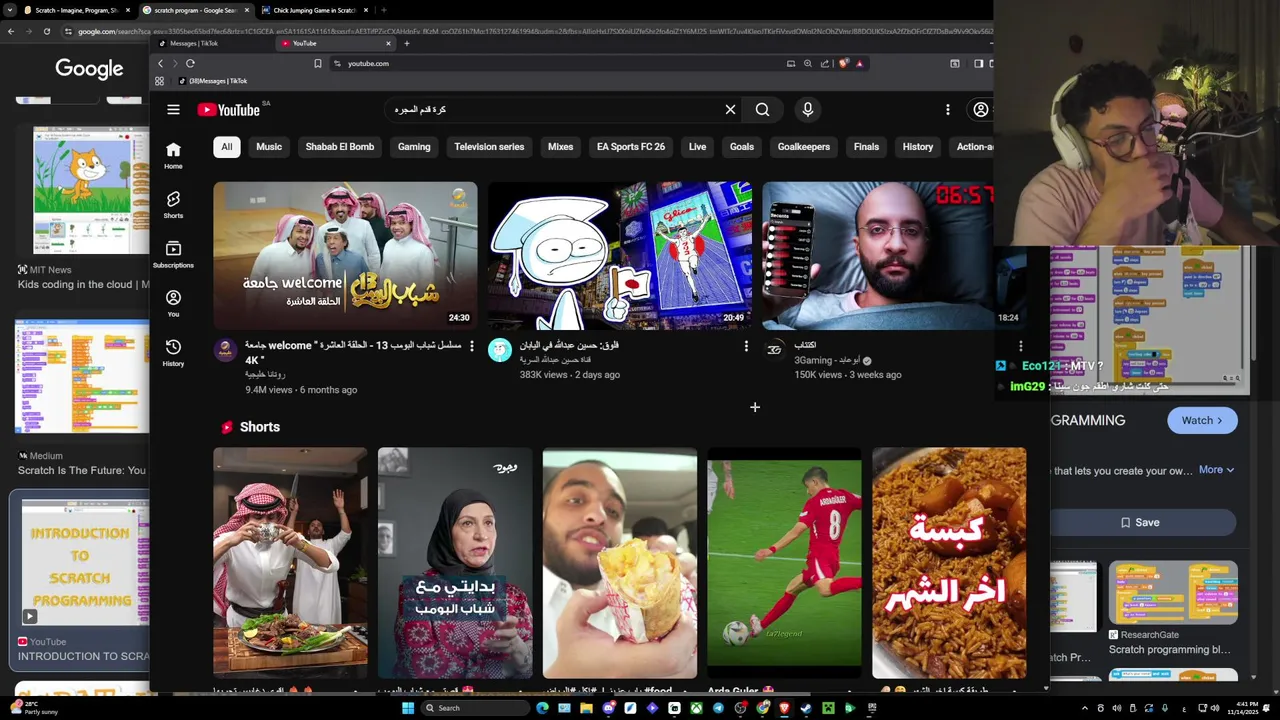Select the All filter chip
This screenshot has width=1280, height=720.
point(227,147)
